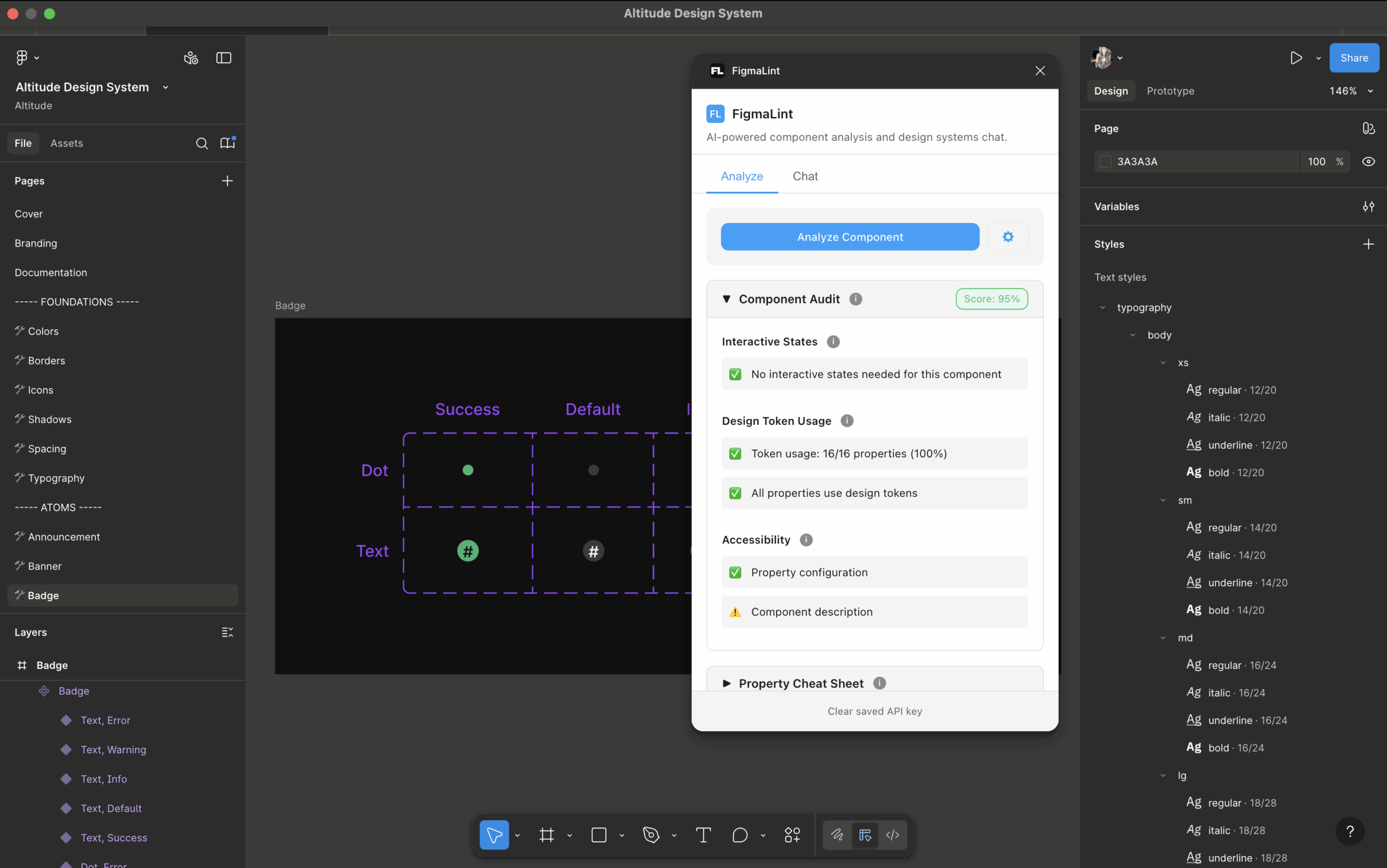This screenshot has width=1387, height=868.
Task: Expand Property Cheat Sheet section
Action: pyautogui.click(x=726, y=683)
